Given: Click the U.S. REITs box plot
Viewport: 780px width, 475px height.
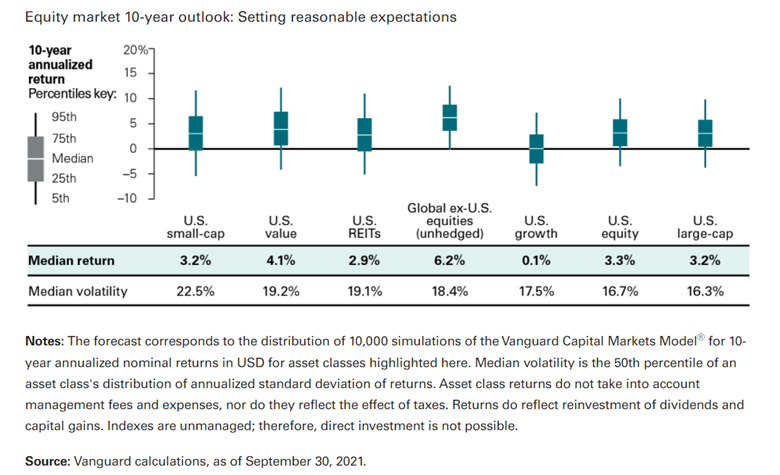Looking at the screenshot, I should click(x=365, y=134).
